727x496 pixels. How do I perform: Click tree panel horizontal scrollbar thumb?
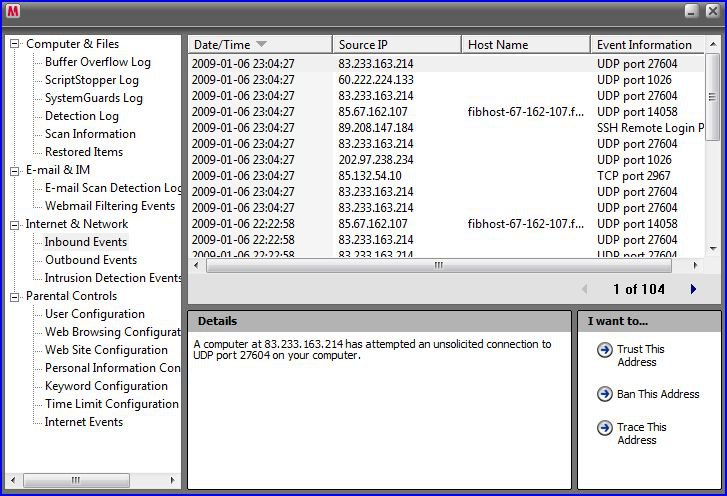pos(76,480)
